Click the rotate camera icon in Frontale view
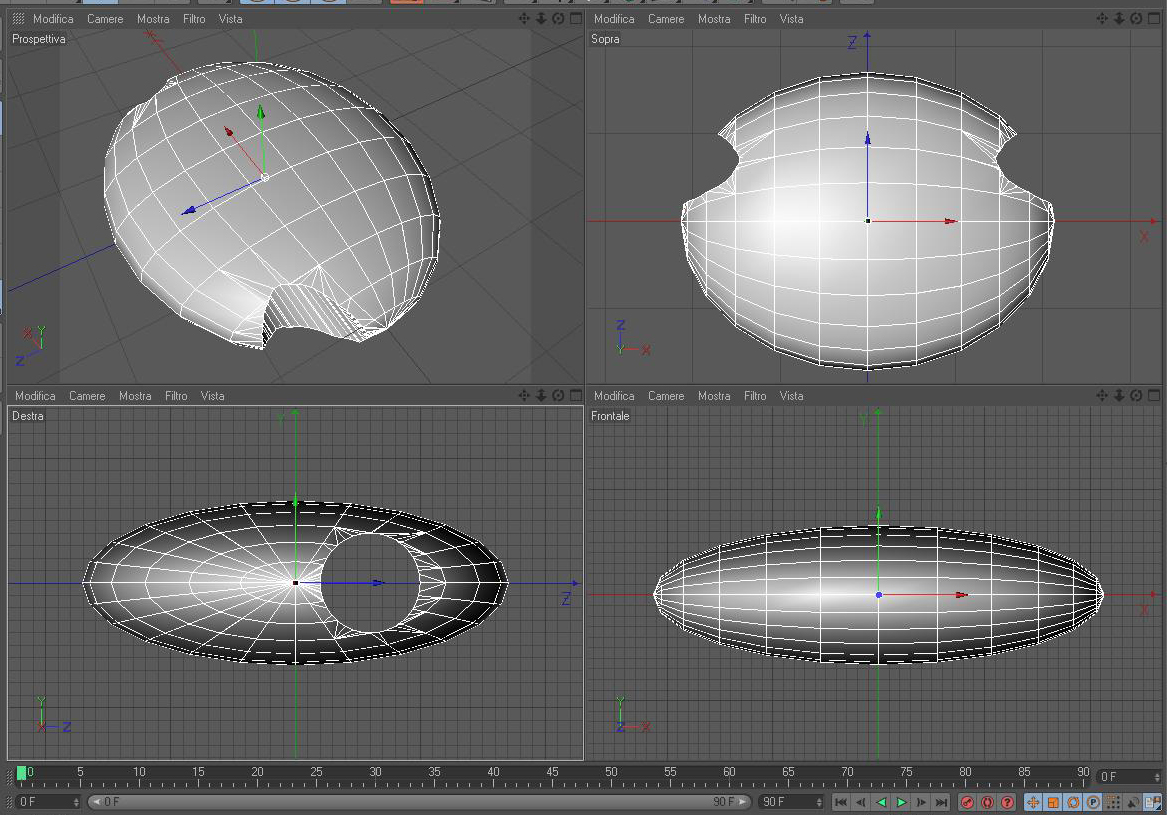The image size is (1167, 815). pos(1136,395)
